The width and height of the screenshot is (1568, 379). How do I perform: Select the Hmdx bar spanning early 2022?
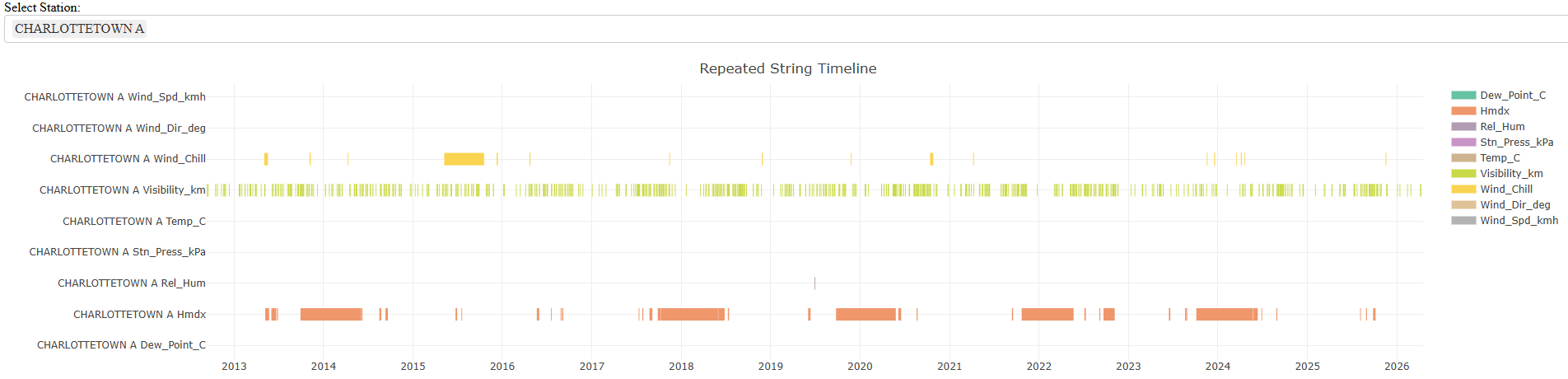pyautogui.click(x=1048, y=314)
